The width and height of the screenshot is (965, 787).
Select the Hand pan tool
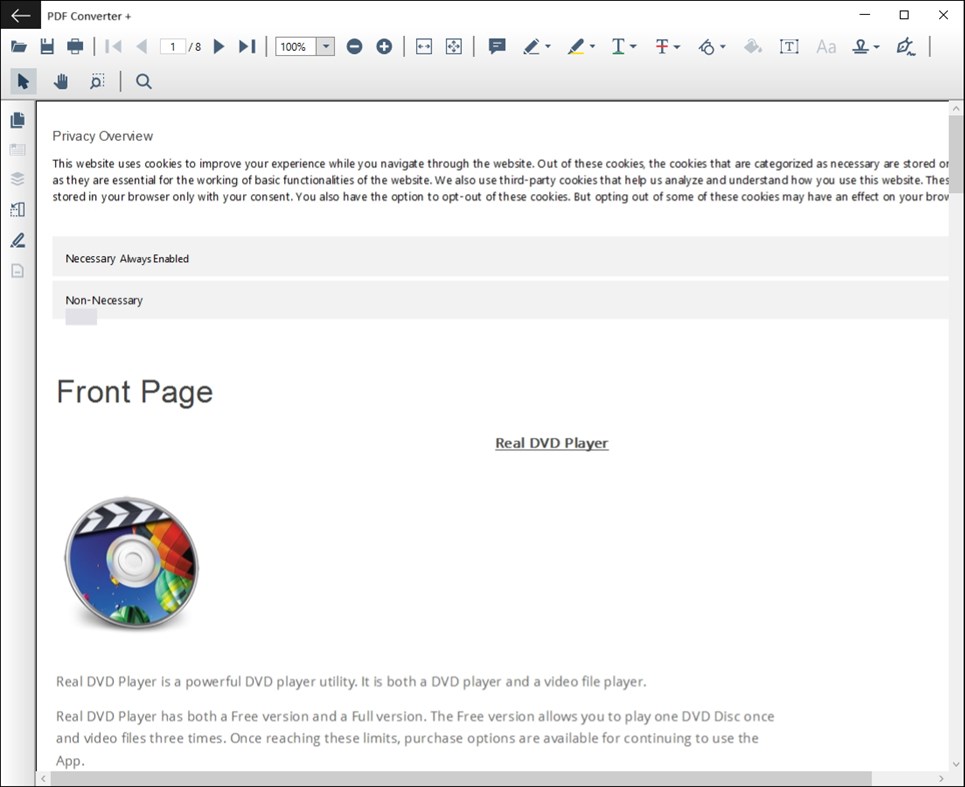(x=60, y=81)
